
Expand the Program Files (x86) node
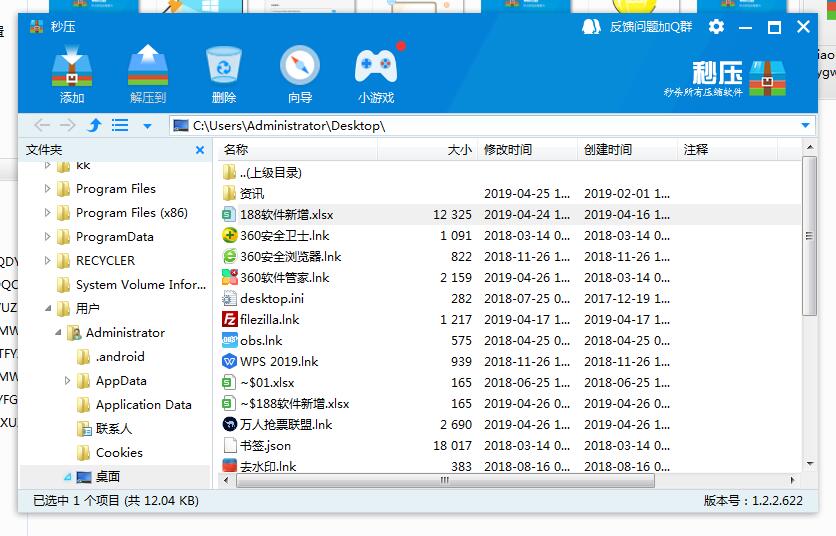(47, 212)
